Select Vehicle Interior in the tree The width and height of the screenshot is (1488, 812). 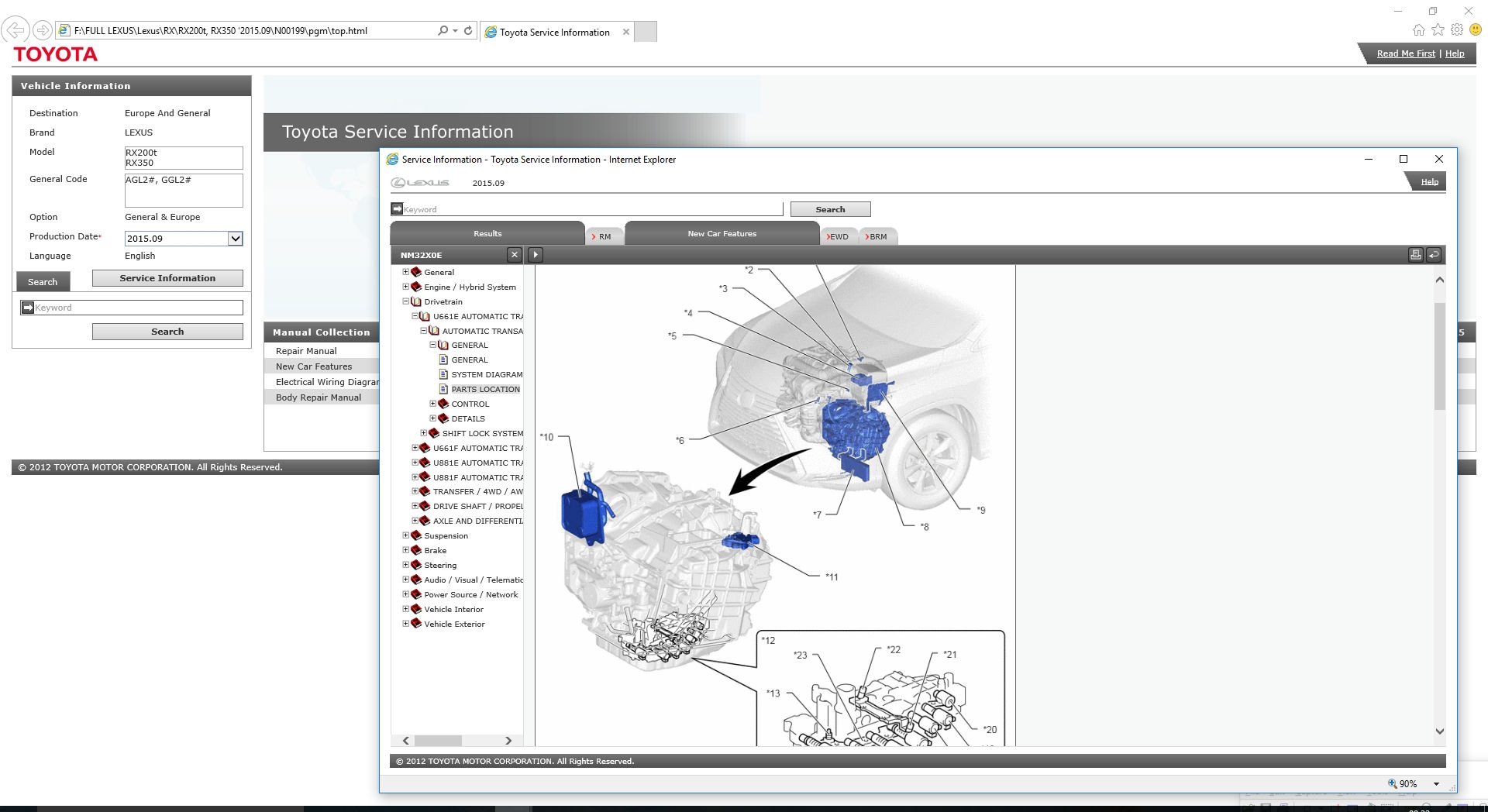pyautogui.click(x=453, y=609)
